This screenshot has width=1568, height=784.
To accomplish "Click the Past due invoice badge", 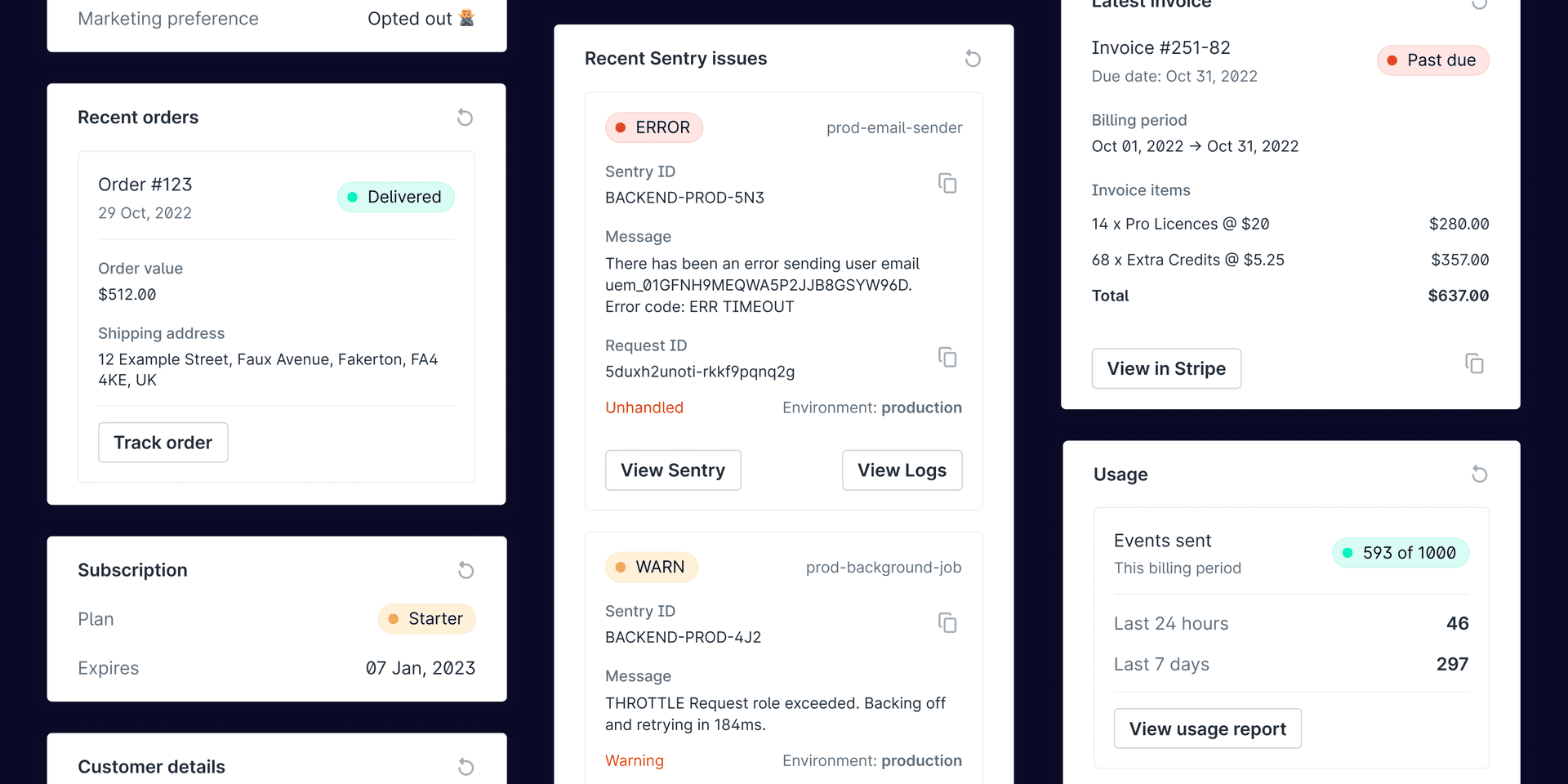I will (1432, 60).
